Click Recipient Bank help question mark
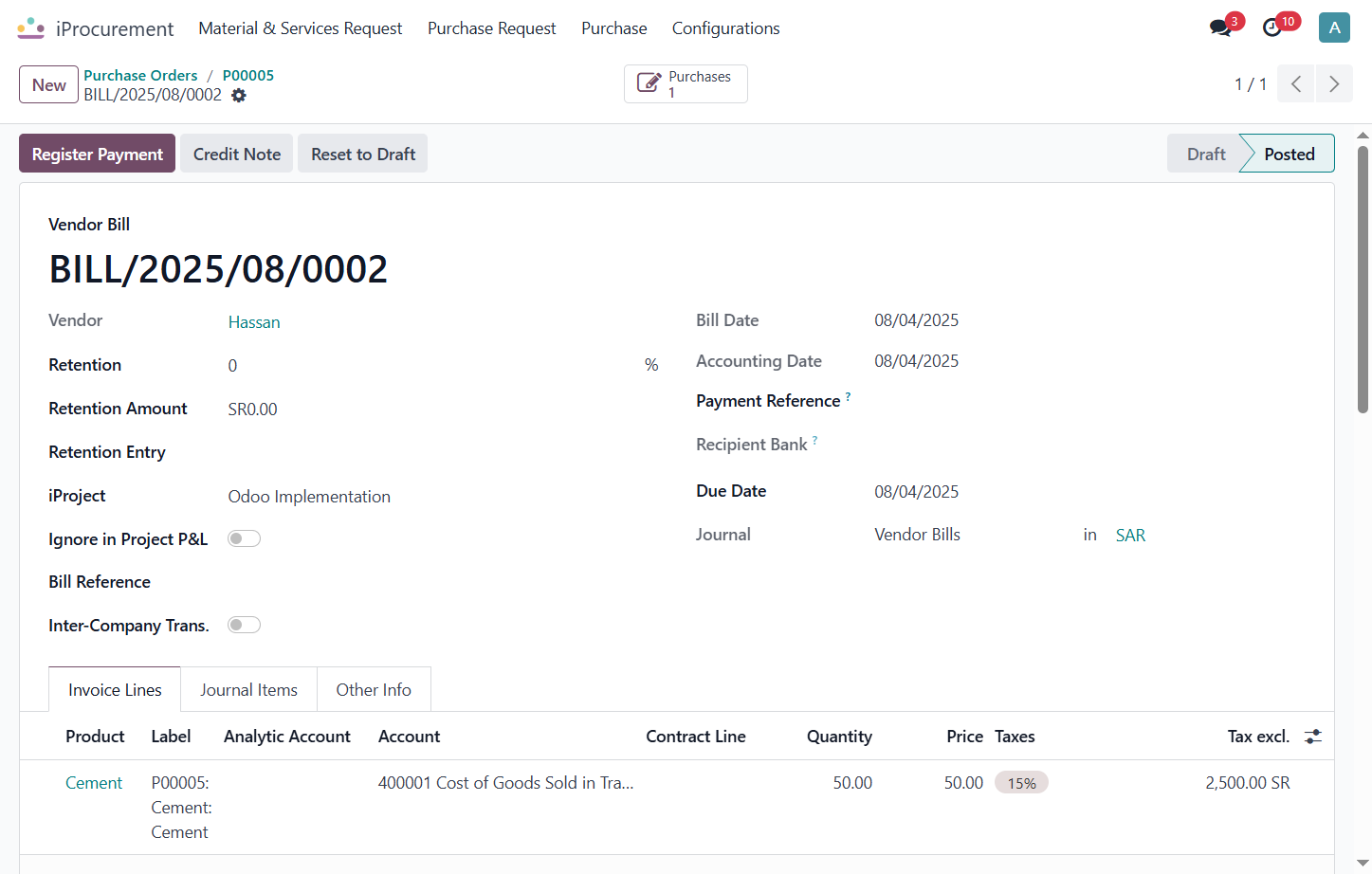 pyautogui.click(x=814, y=440)
